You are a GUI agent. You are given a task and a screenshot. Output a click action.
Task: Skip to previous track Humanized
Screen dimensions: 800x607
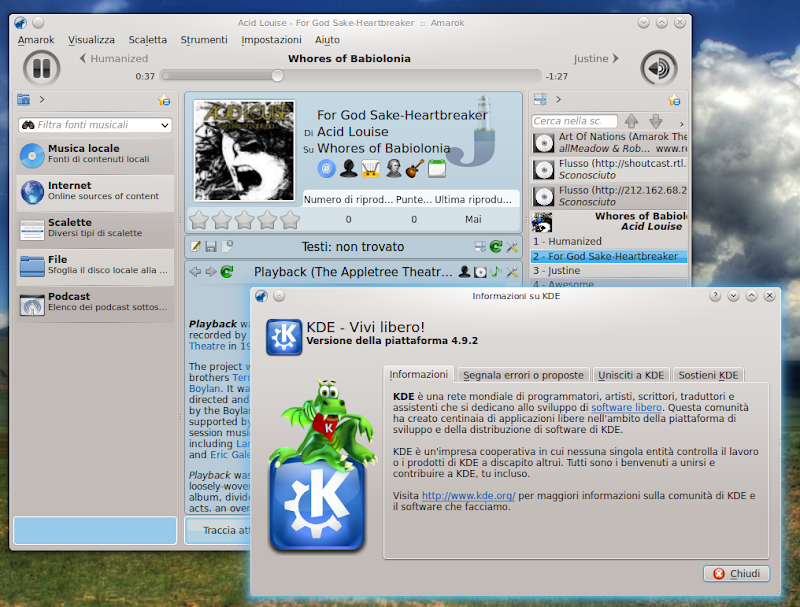(x=114, y=59)
